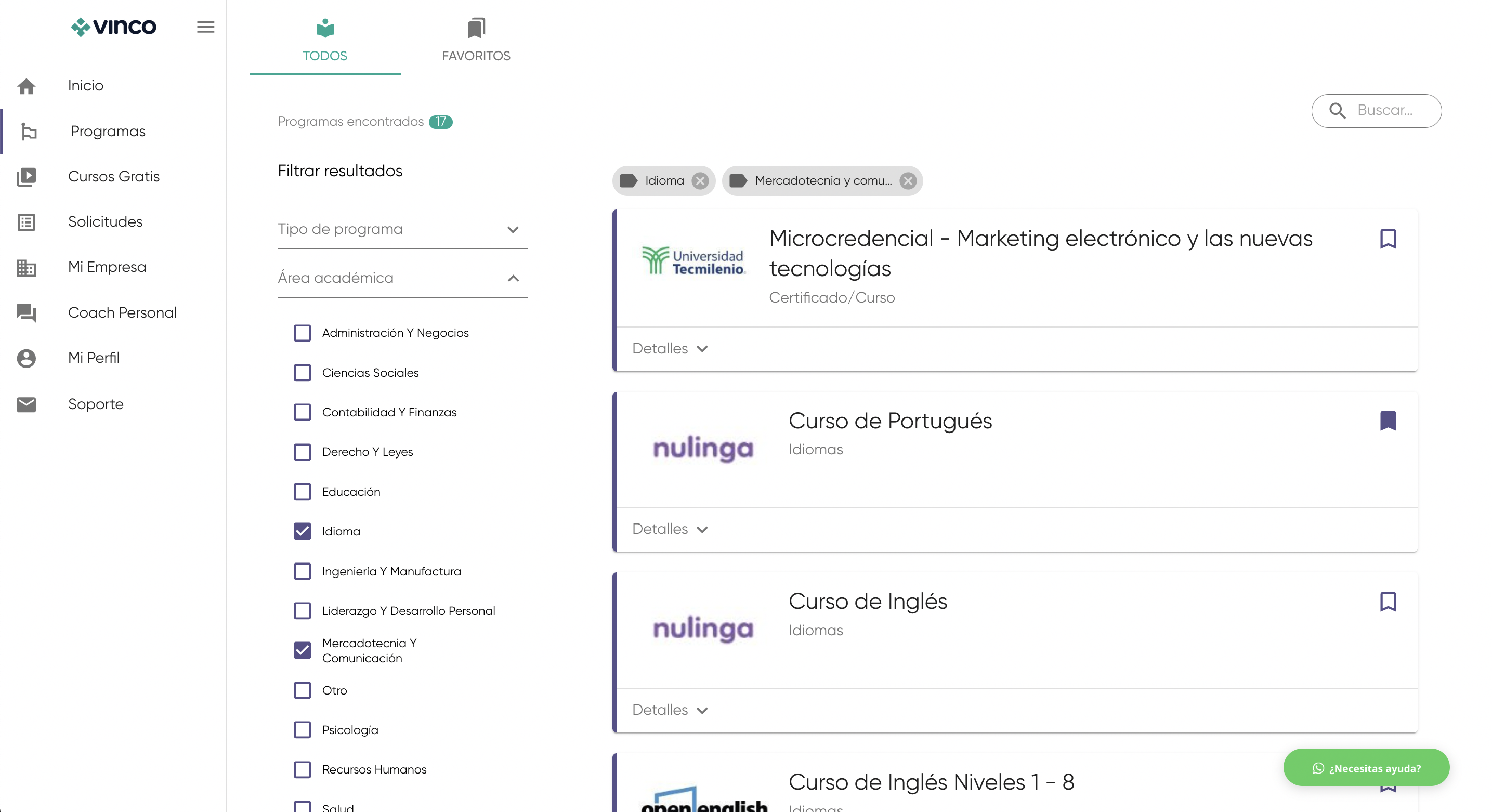Screen dimensions: 1492x812
Task: Bookmark the Curso de Inglés program
Action: click(x=1389, y=602)
